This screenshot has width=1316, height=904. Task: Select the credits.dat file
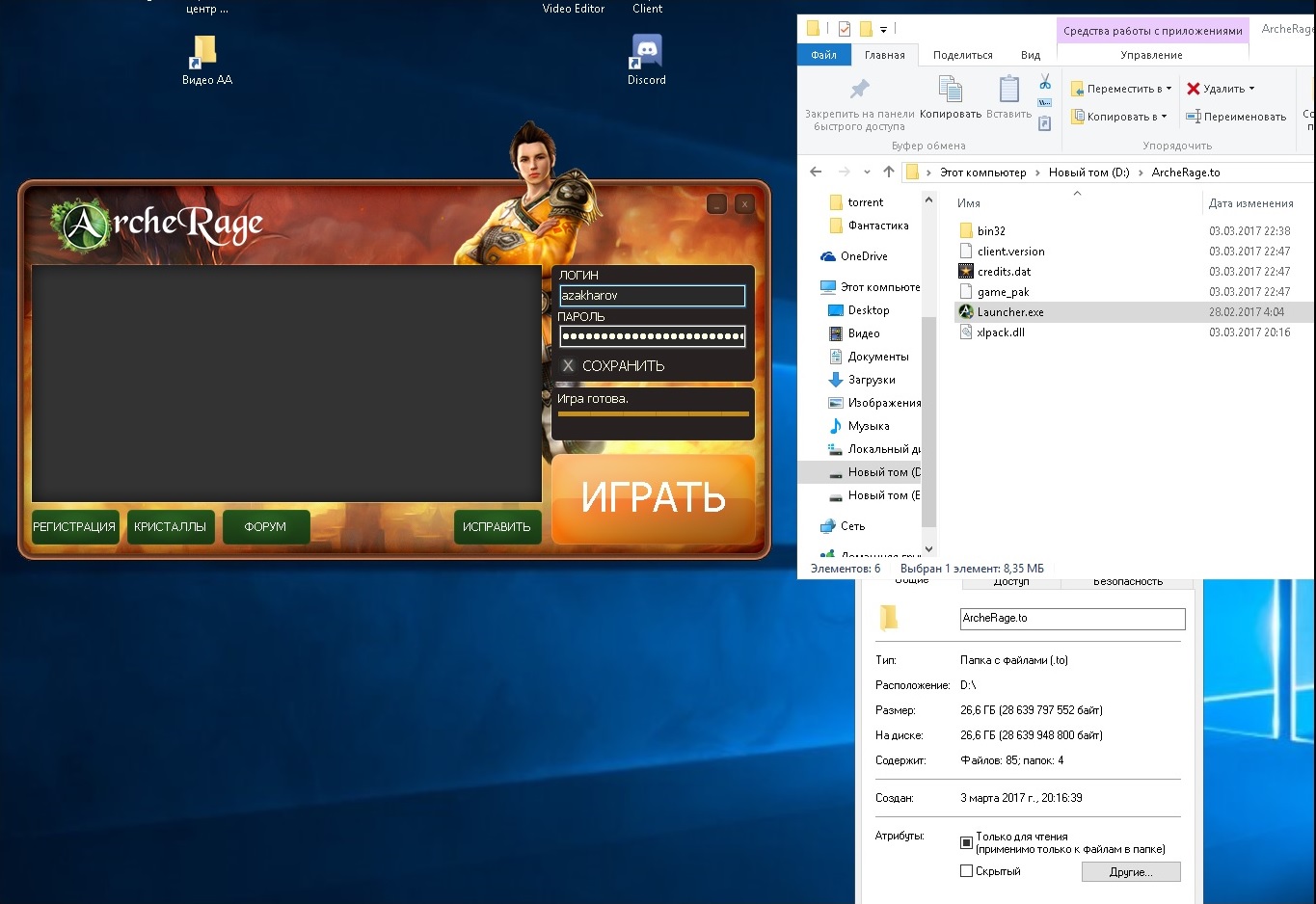click(1004, 272)
